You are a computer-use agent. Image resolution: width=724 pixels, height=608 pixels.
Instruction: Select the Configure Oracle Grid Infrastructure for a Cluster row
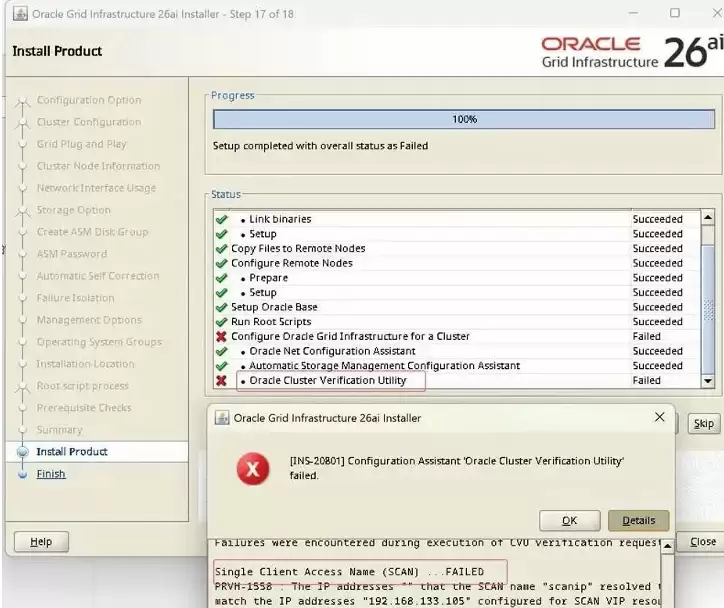tap(457, 337)
